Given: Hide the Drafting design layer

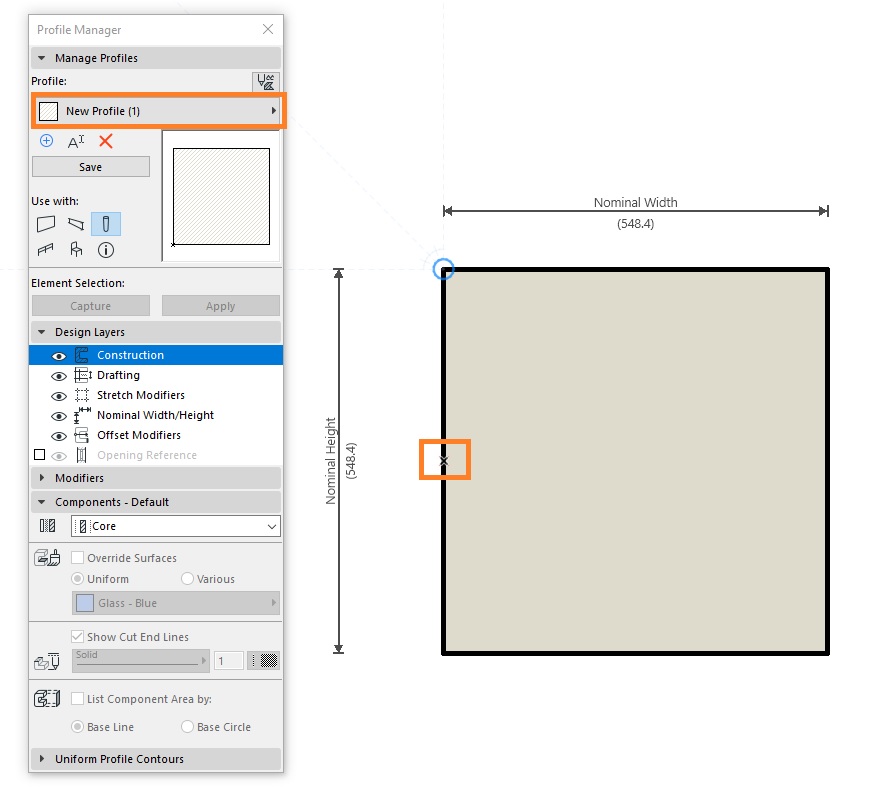Looking at the screenshot, I should point(59,376).
